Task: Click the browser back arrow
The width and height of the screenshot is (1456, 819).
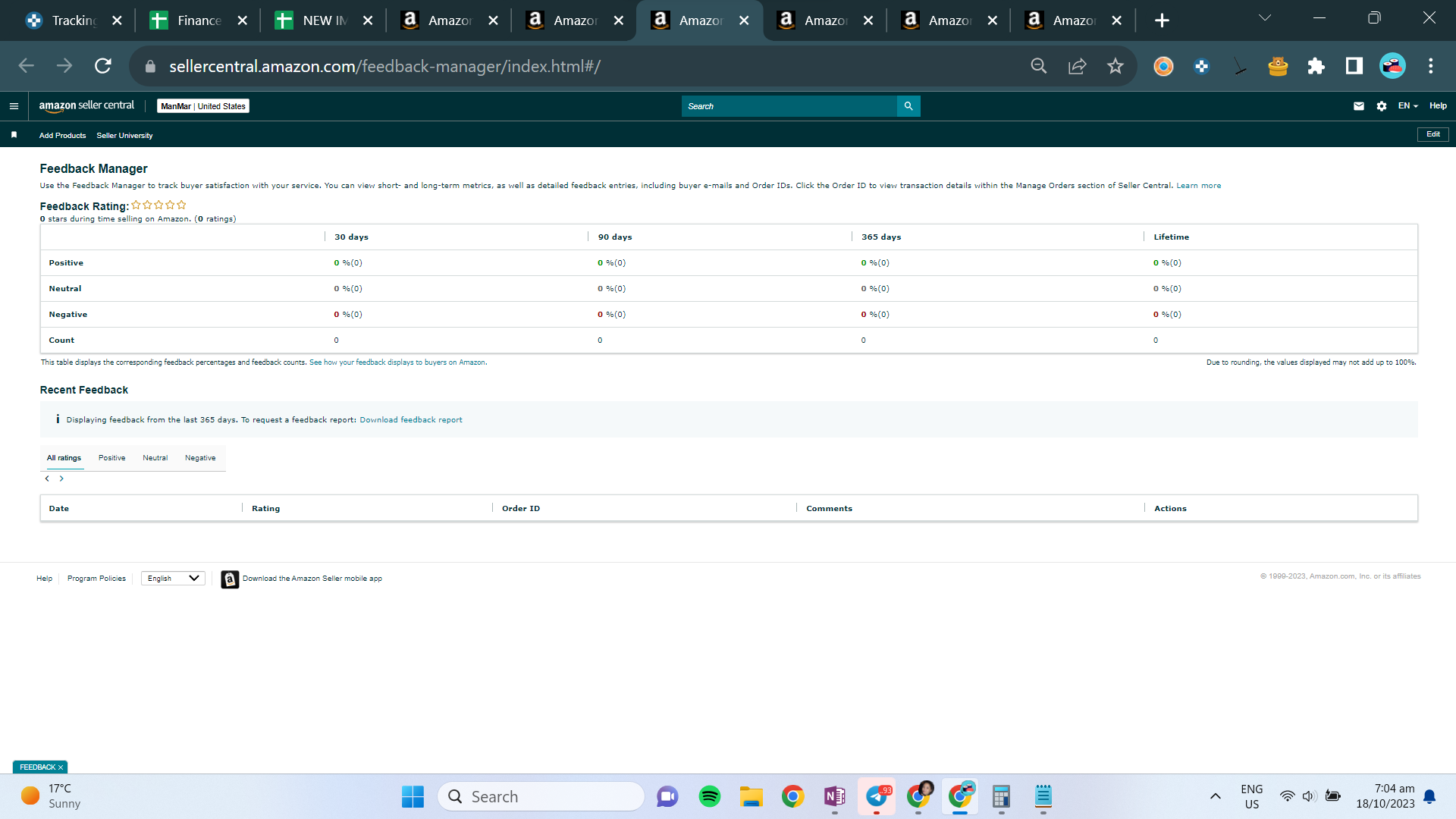Action: tap(27, 66)
